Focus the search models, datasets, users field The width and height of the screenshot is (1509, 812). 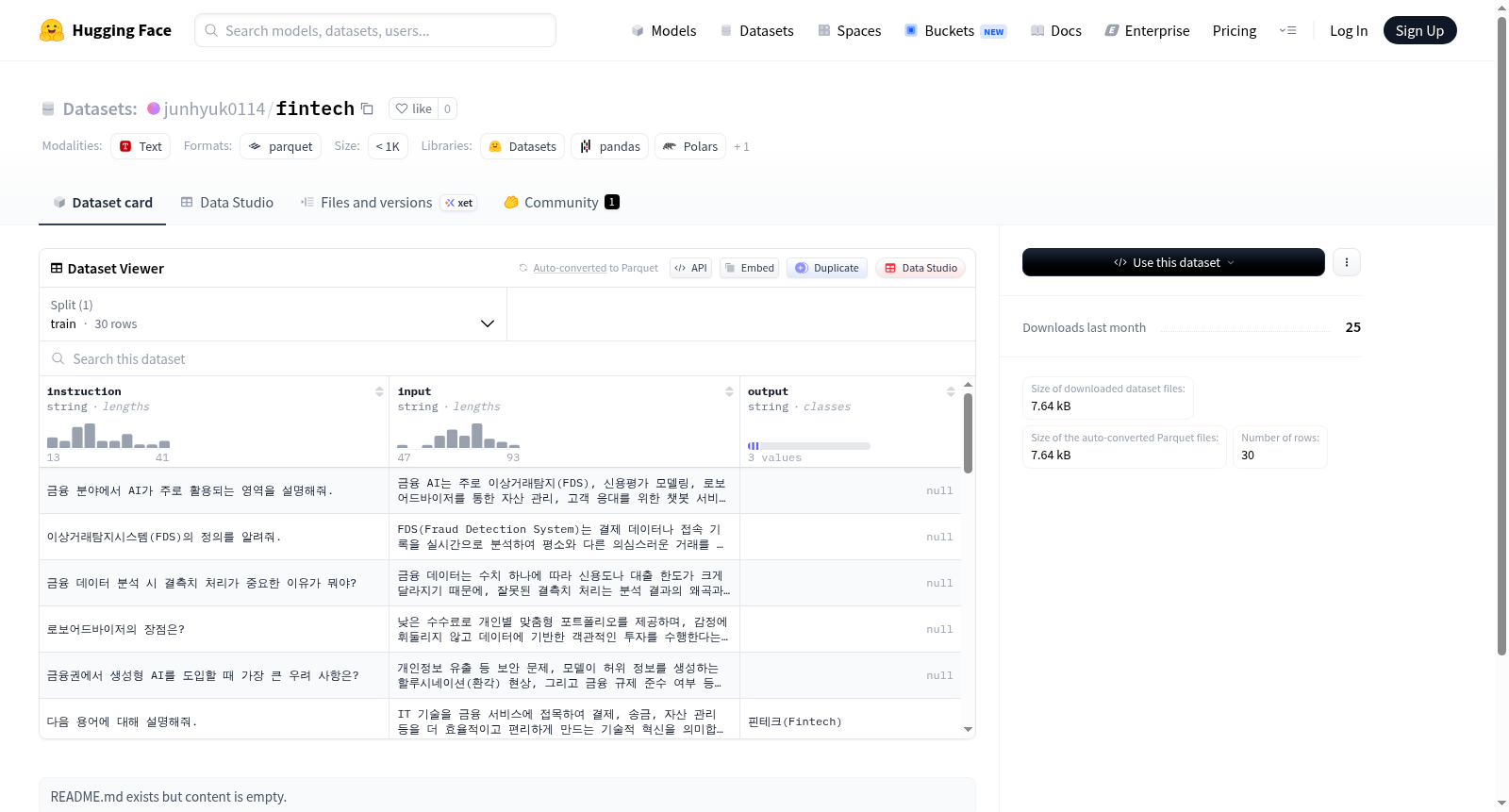tap(375, 30)
